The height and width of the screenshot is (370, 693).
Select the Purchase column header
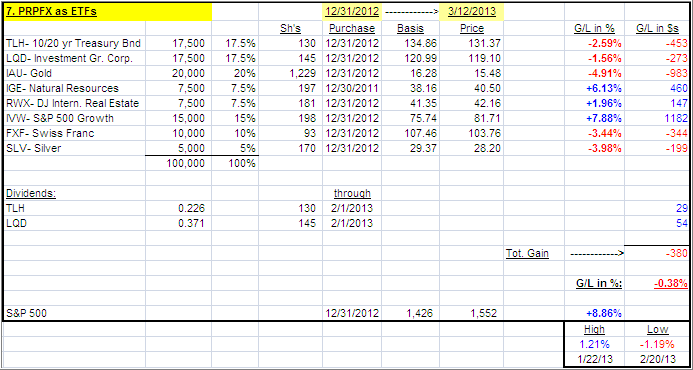(352, 28)
